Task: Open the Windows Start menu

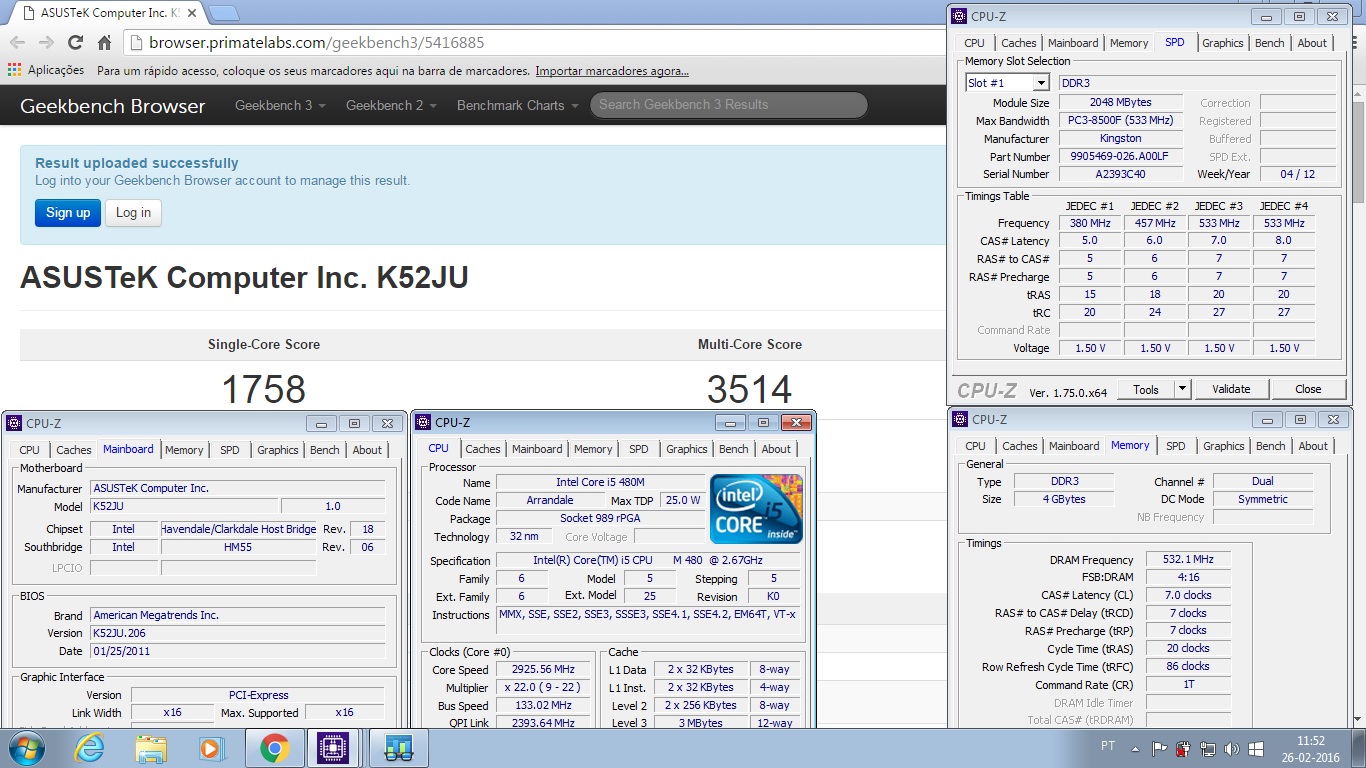Action: tap(25, 748)
